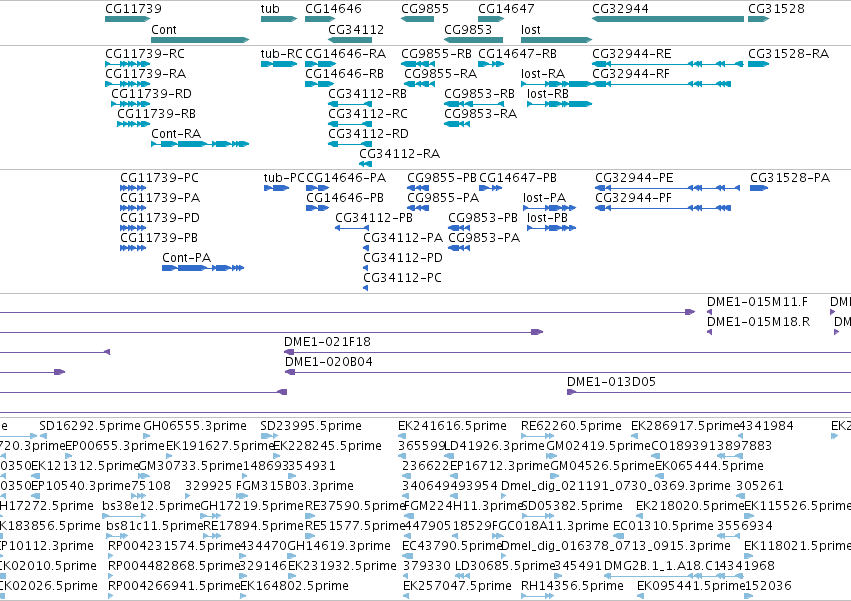Click the DME1-021F18 clone label

coord(327,342)
